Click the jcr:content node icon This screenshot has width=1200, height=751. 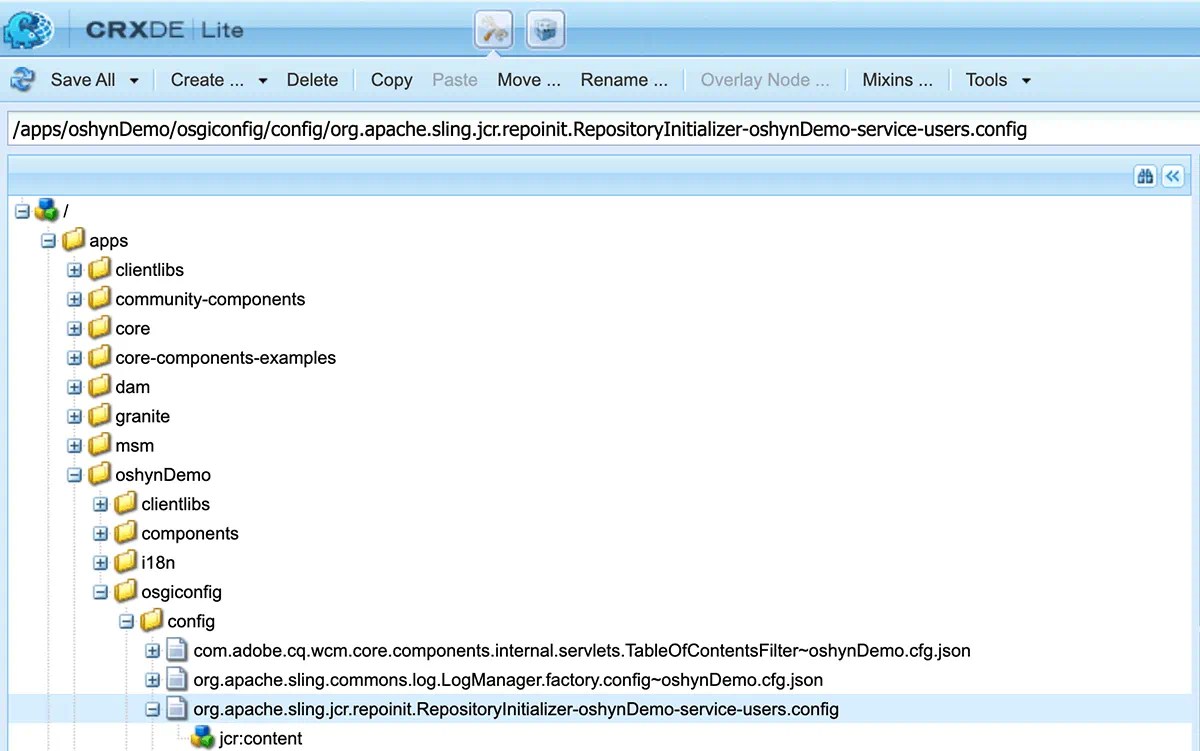point(202,738)
